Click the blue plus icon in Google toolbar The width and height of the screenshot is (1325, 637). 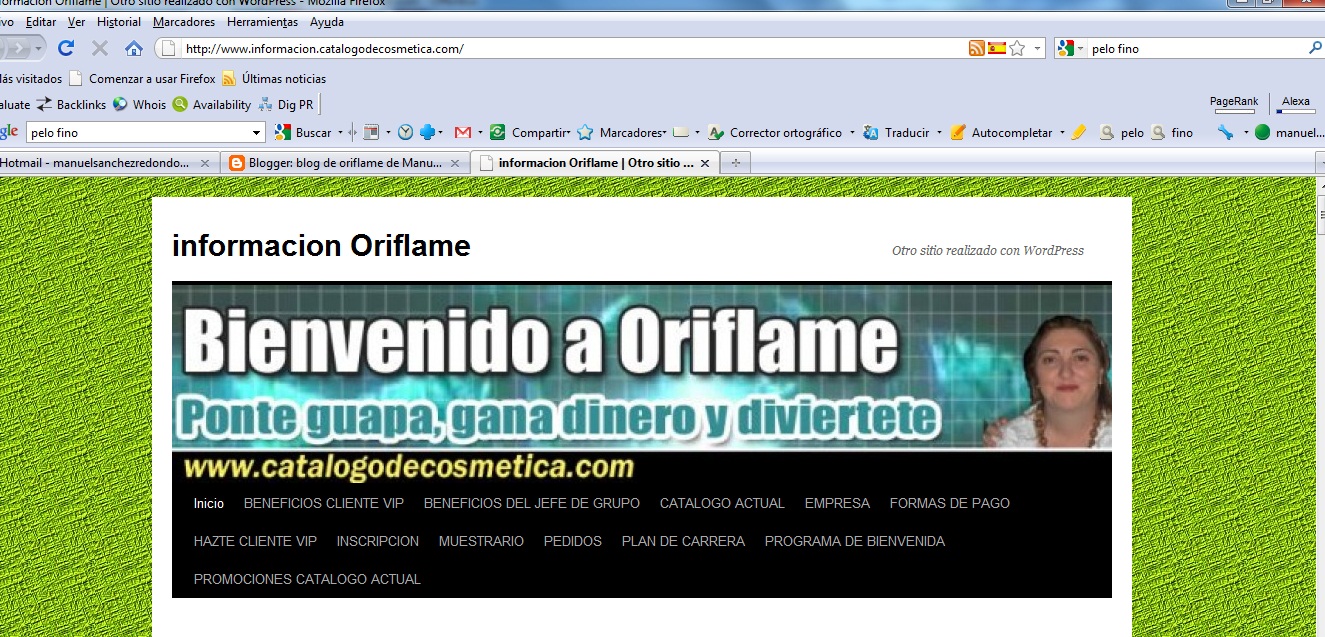click(x=427, y=132)
